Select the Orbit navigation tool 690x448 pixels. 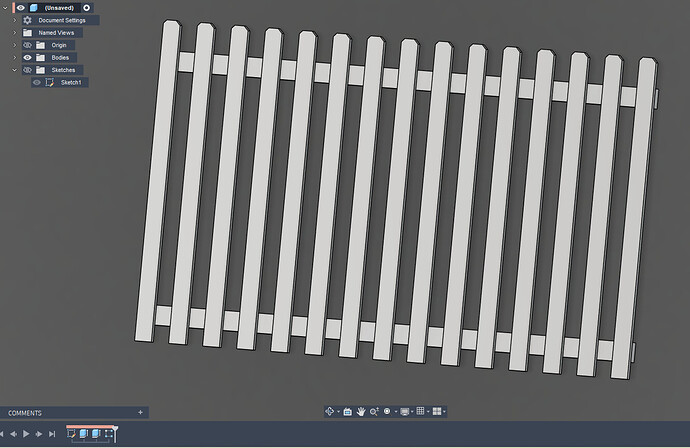[x=331, y=411]
